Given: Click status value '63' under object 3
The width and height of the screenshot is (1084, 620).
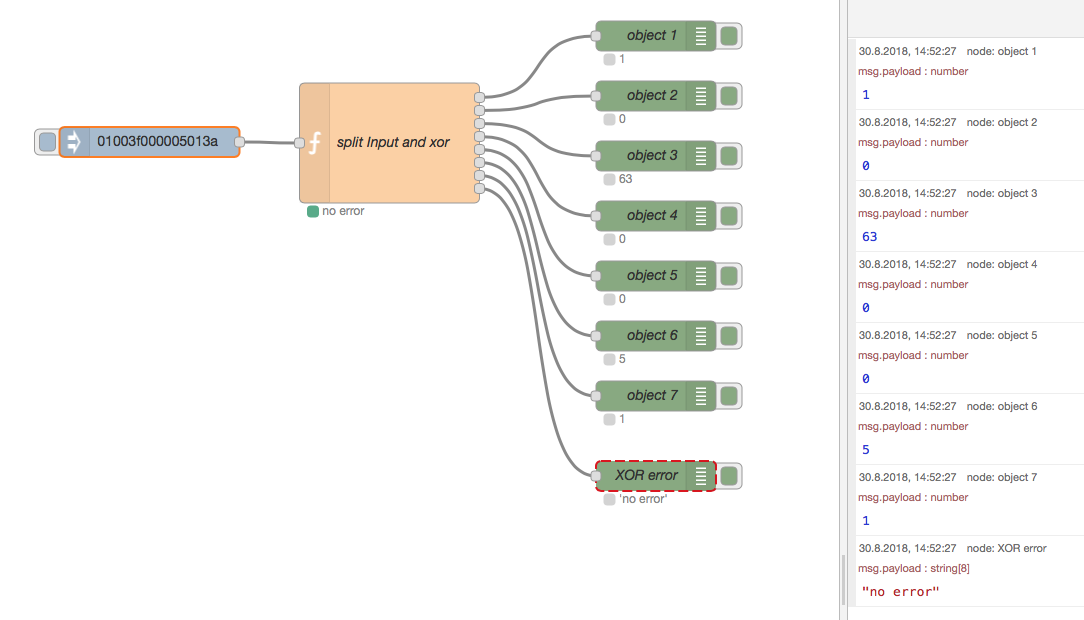Looking at the screenshot, I should (626, 179).
